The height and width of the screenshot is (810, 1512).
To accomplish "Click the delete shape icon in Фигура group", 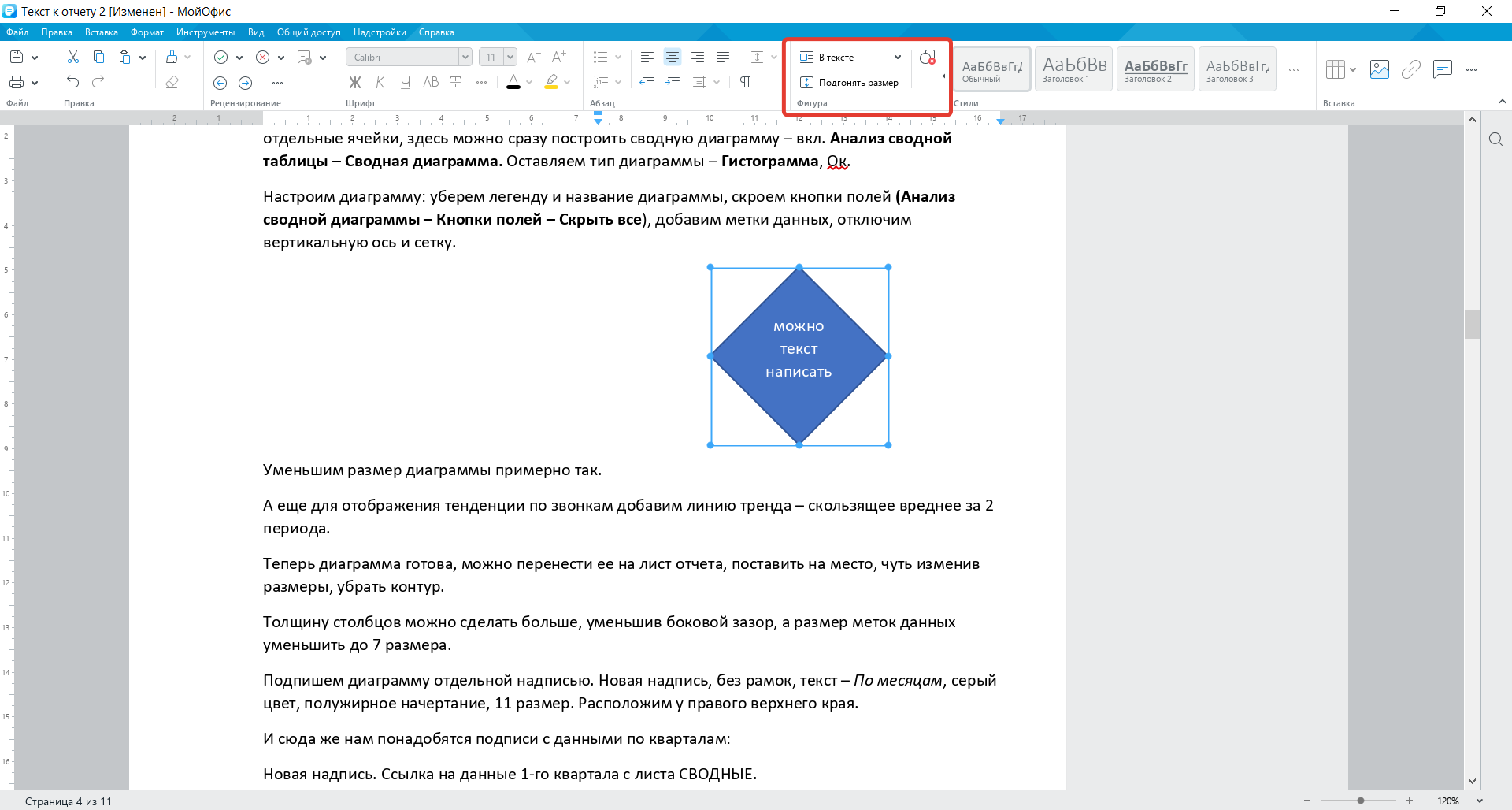I will coord(928,57).
